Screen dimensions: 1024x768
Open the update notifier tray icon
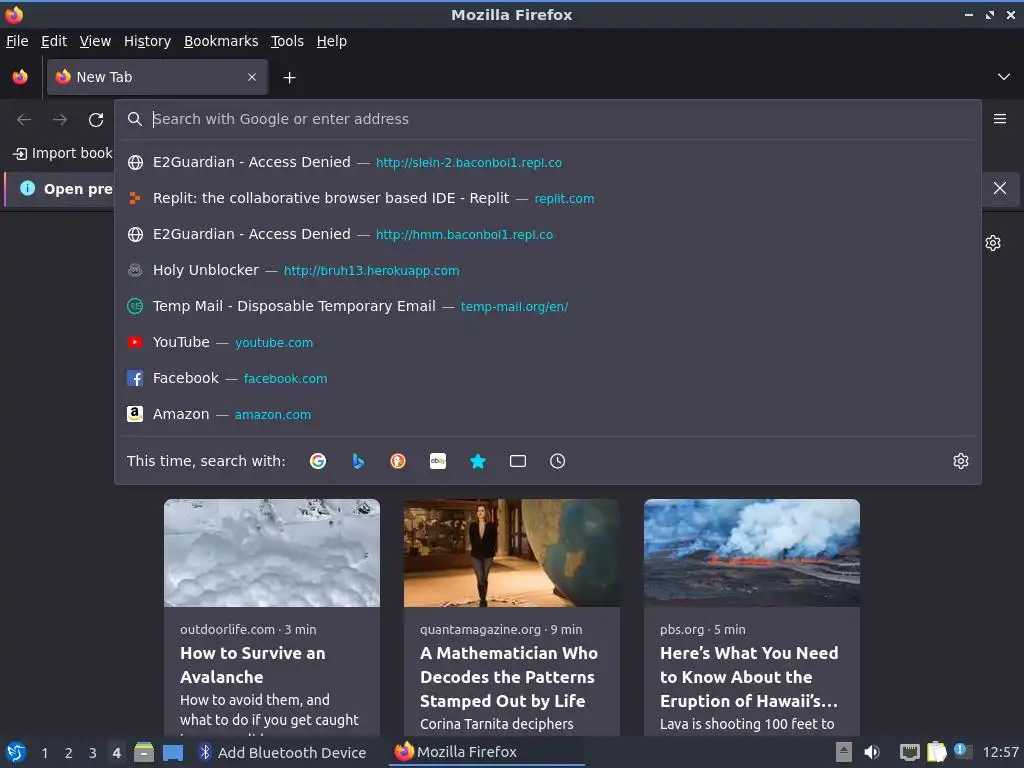pyautogui.click(x=963, y=752)
